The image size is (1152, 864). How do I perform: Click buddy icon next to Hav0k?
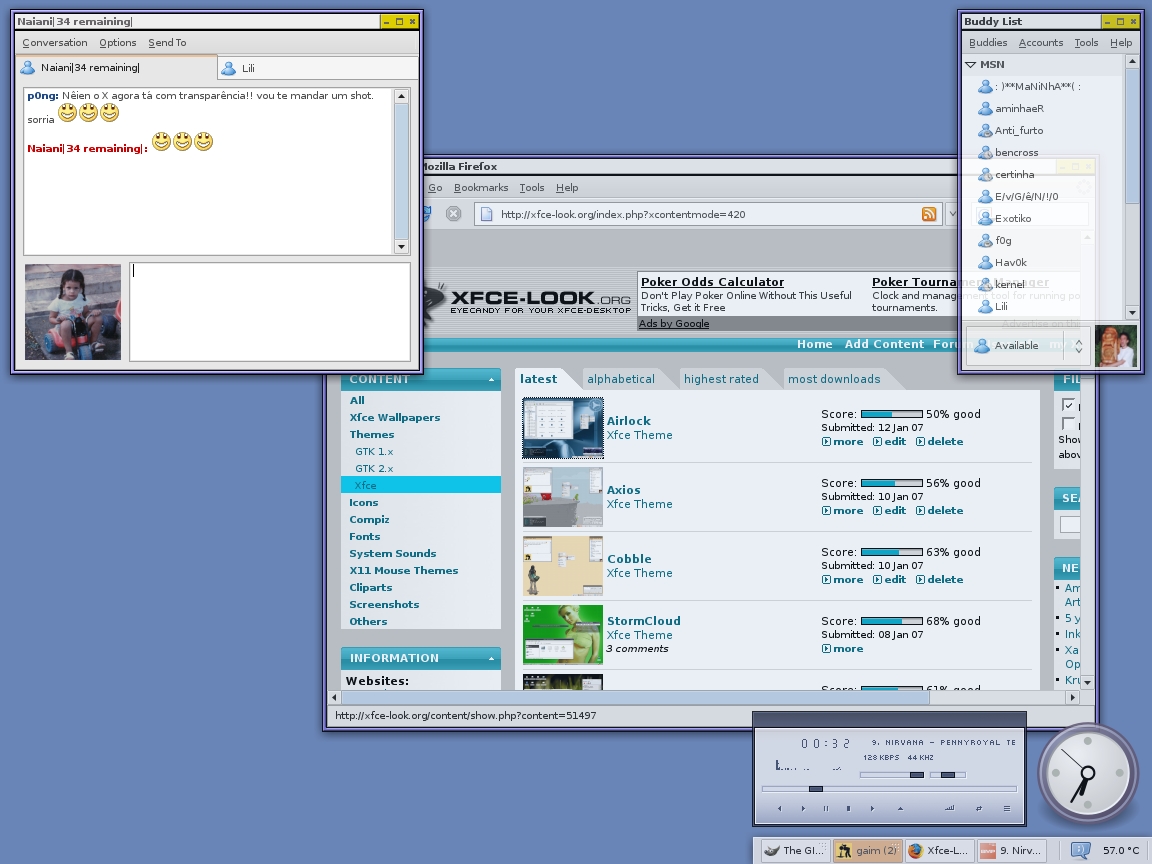tap(985, 262)
